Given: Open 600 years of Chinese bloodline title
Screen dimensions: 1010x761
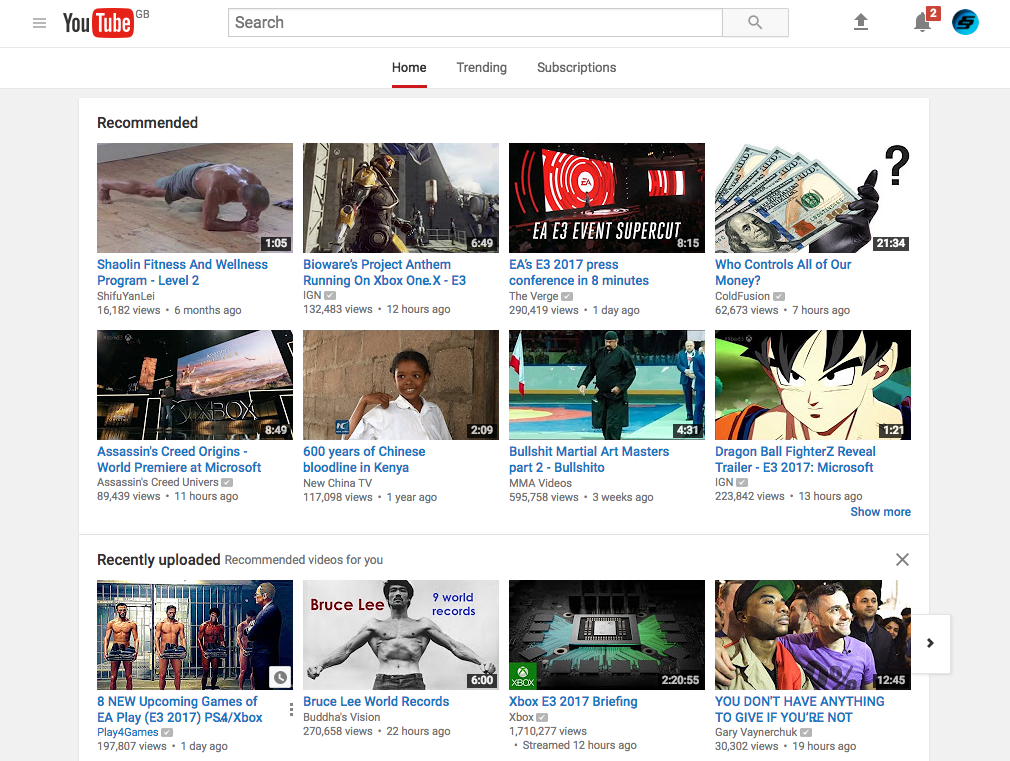Looking at the screenshot, I should (x=365, y=459).
